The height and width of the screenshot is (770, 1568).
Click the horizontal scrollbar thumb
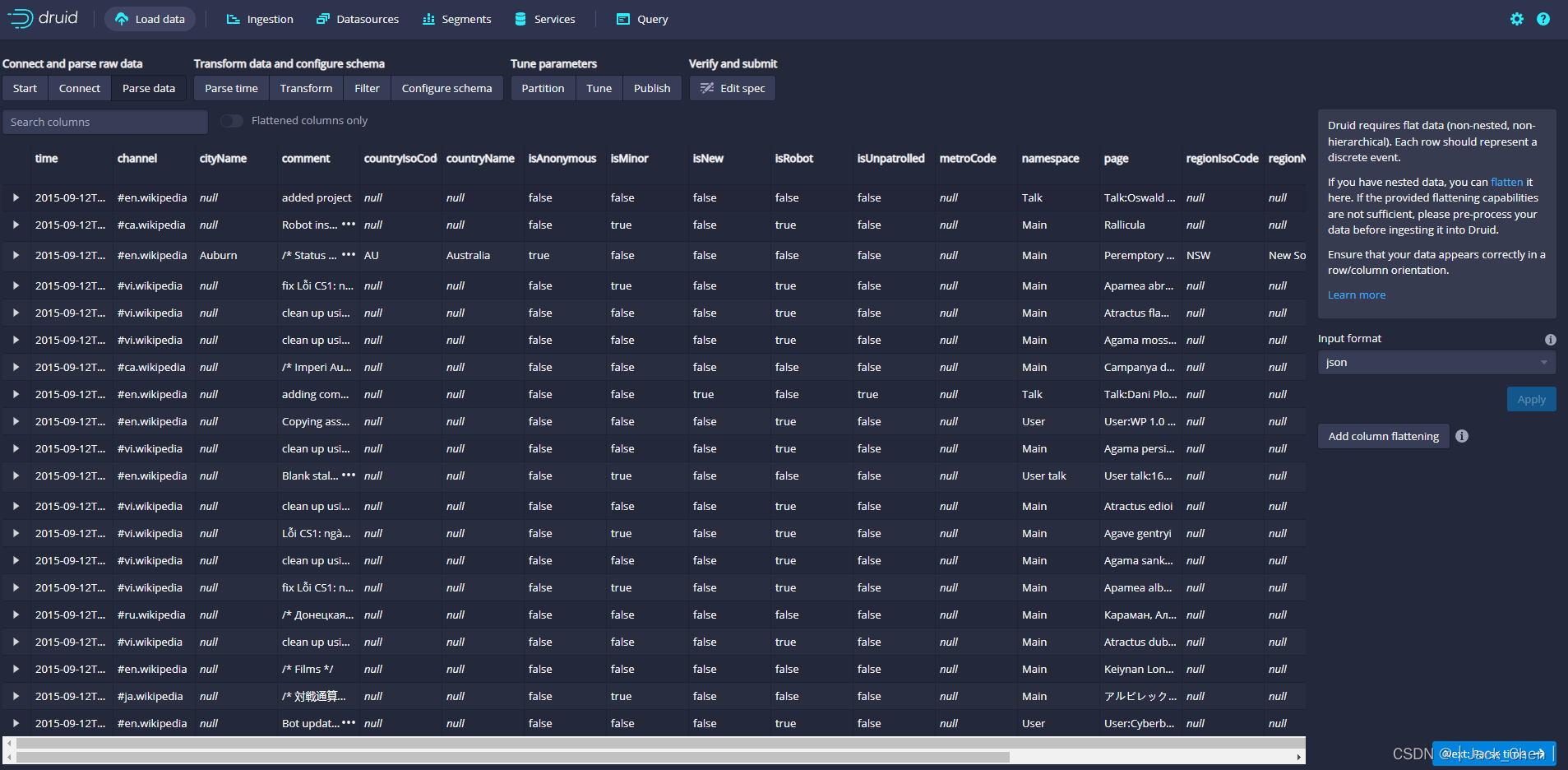click(513, 757)
